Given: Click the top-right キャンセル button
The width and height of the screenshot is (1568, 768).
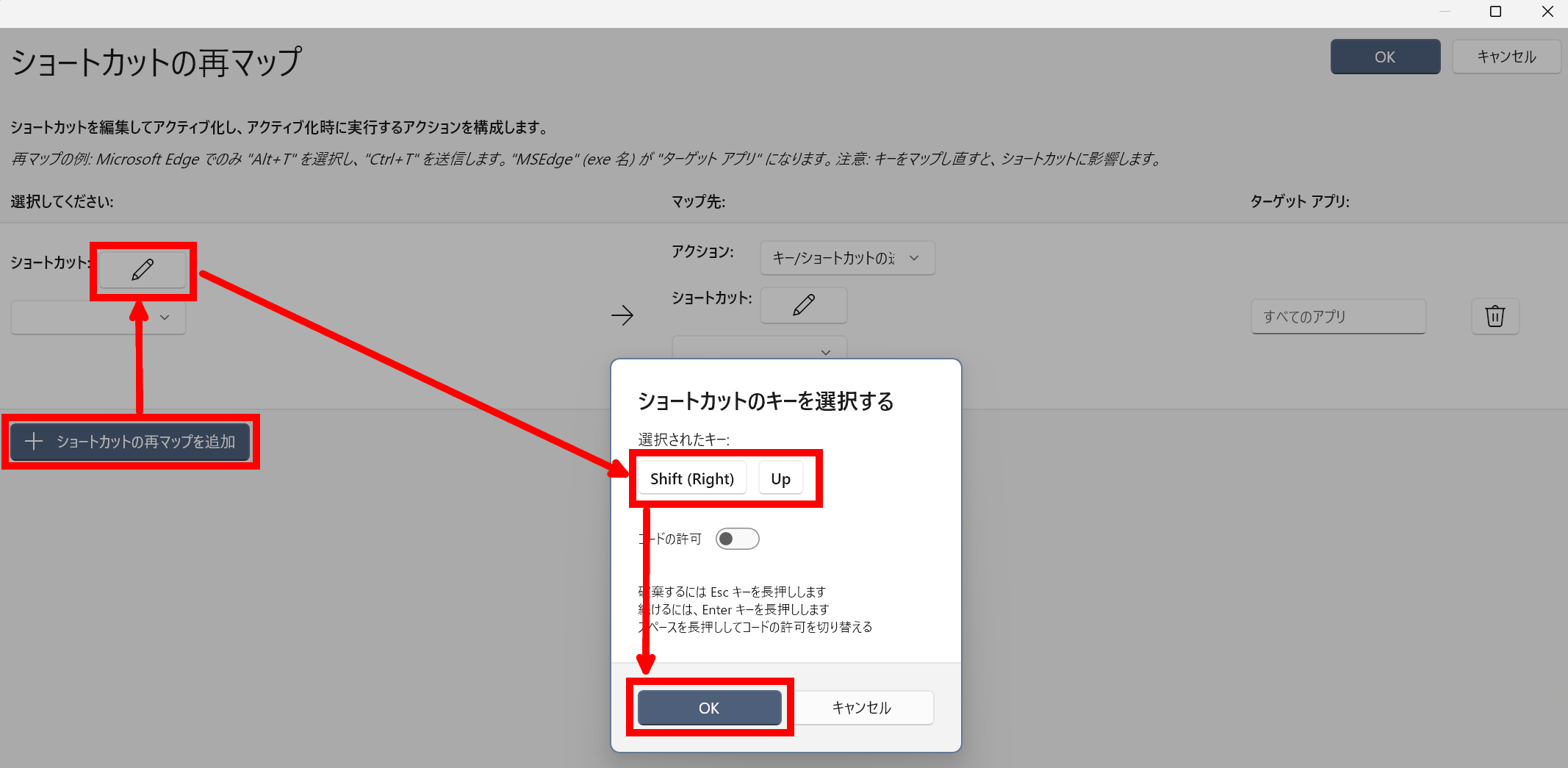Looking at the screenshot, I should click(1506, 57).
